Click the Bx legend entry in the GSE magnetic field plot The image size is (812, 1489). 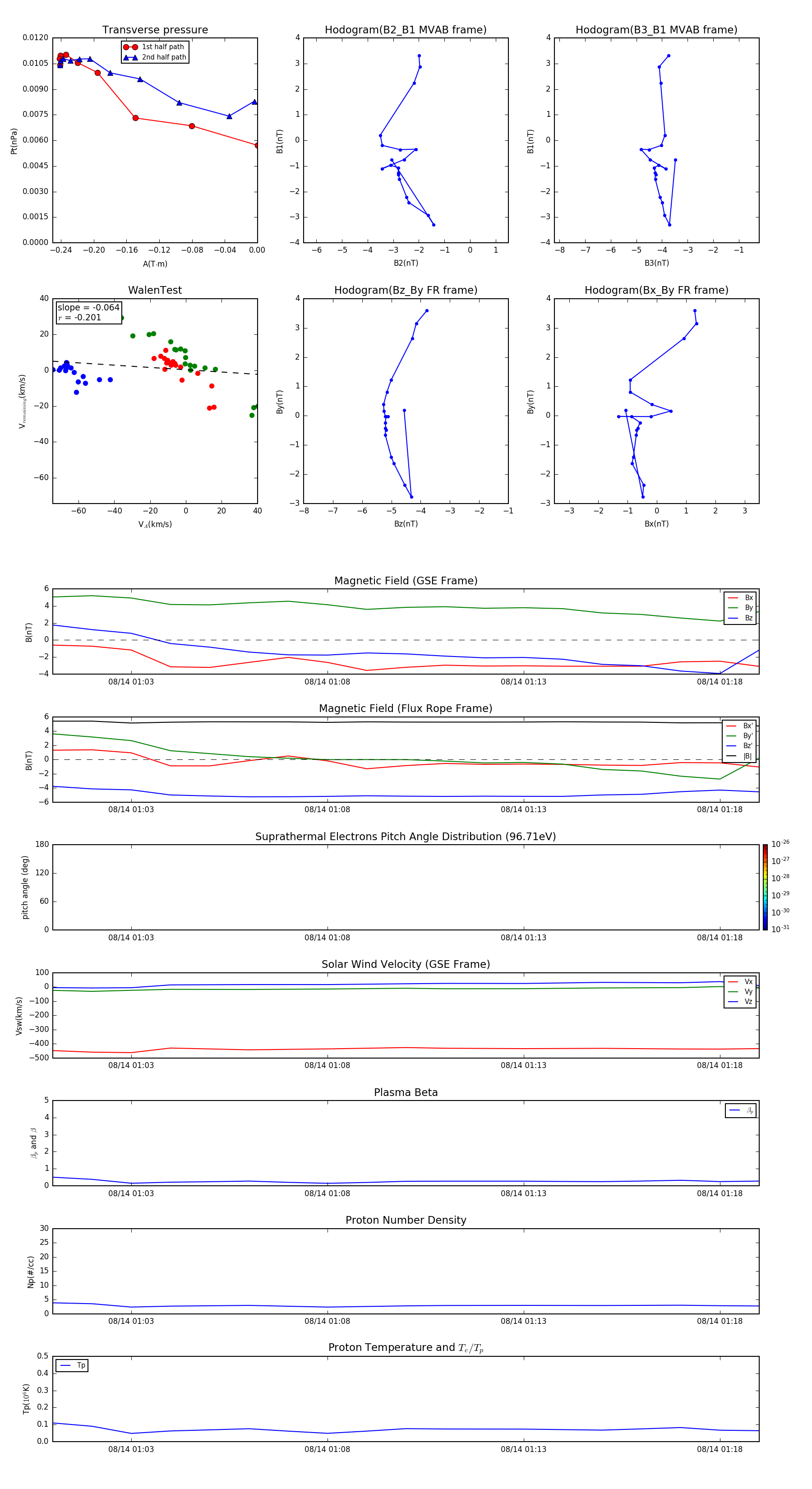pyautogui.click(x=740, y=598)
